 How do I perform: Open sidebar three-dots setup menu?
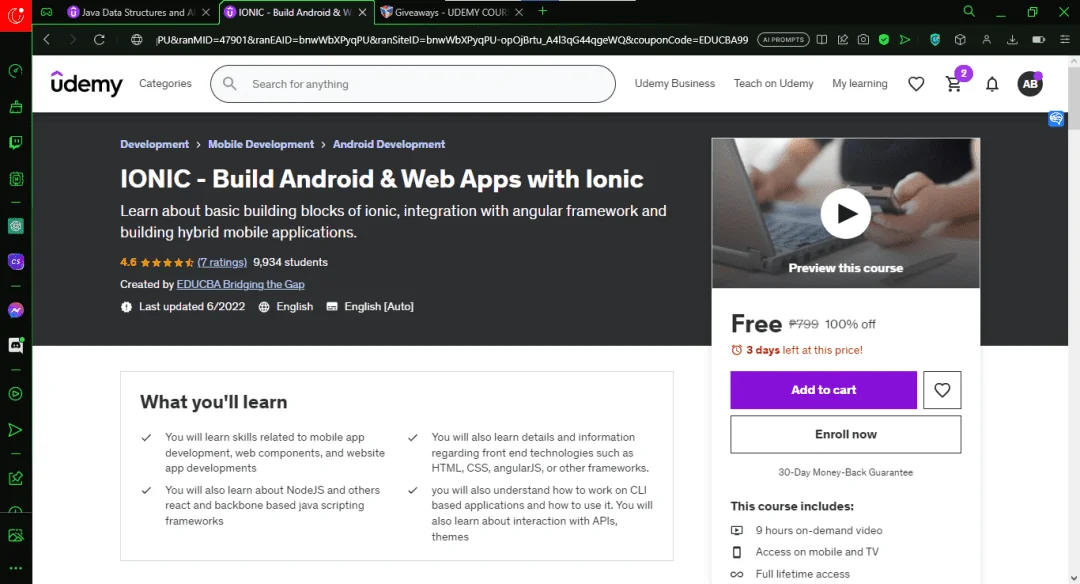point(15,568)
